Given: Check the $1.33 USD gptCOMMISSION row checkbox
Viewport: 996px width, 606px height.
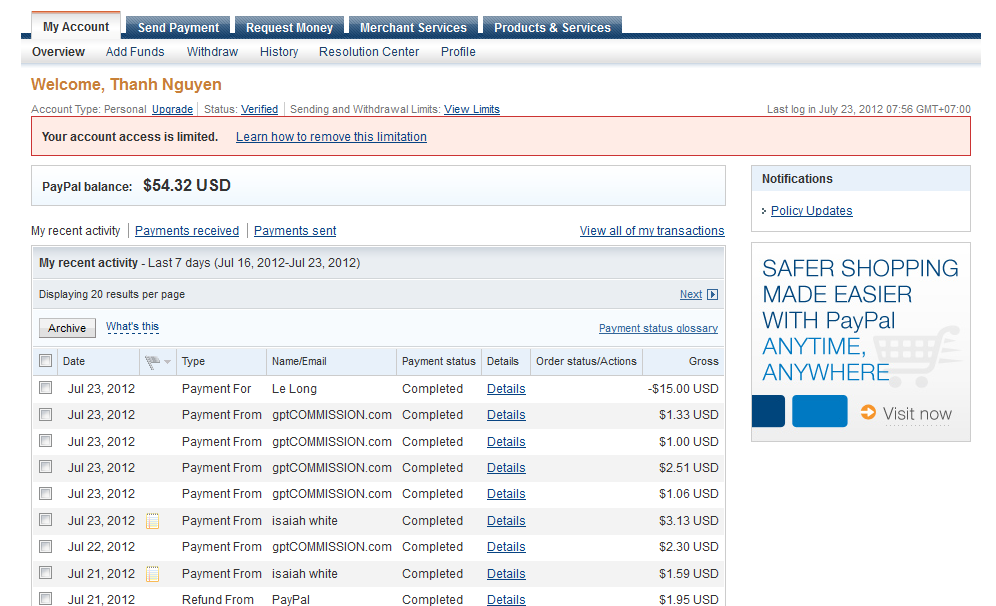Looking at the screenshot, I should pyautogui.click(x=46, y=414).
